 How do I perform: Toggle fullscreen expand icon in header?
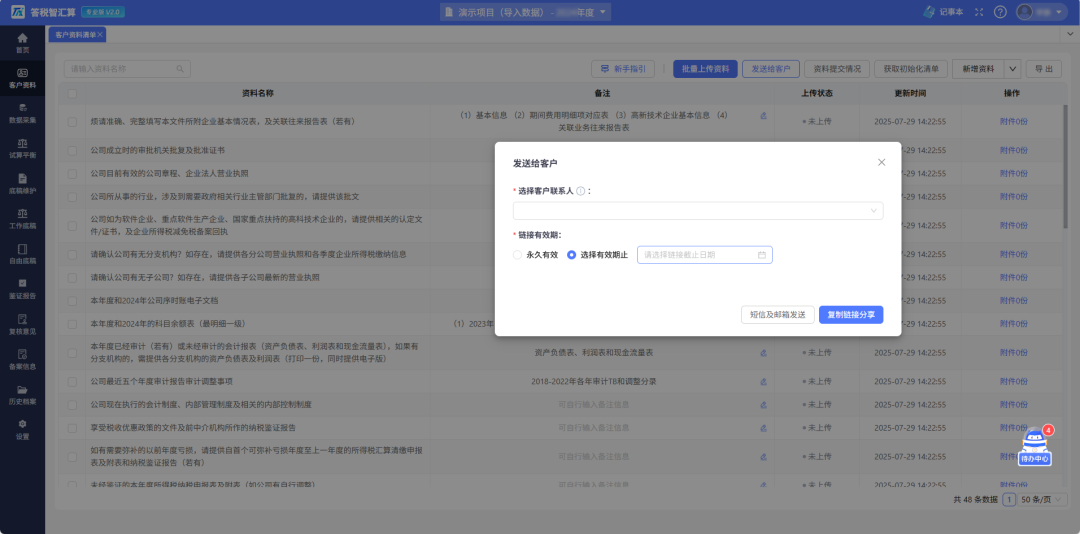coord(979,12)
